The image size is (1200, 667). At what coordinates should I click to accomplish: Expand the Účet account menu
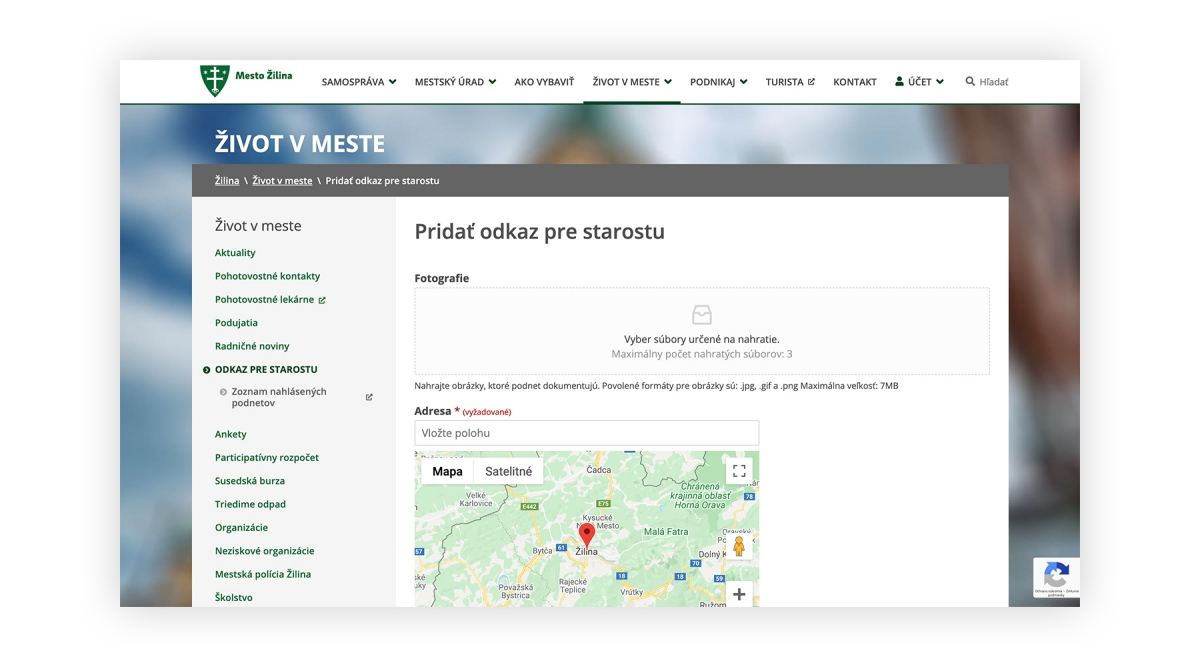pos(919,82)
